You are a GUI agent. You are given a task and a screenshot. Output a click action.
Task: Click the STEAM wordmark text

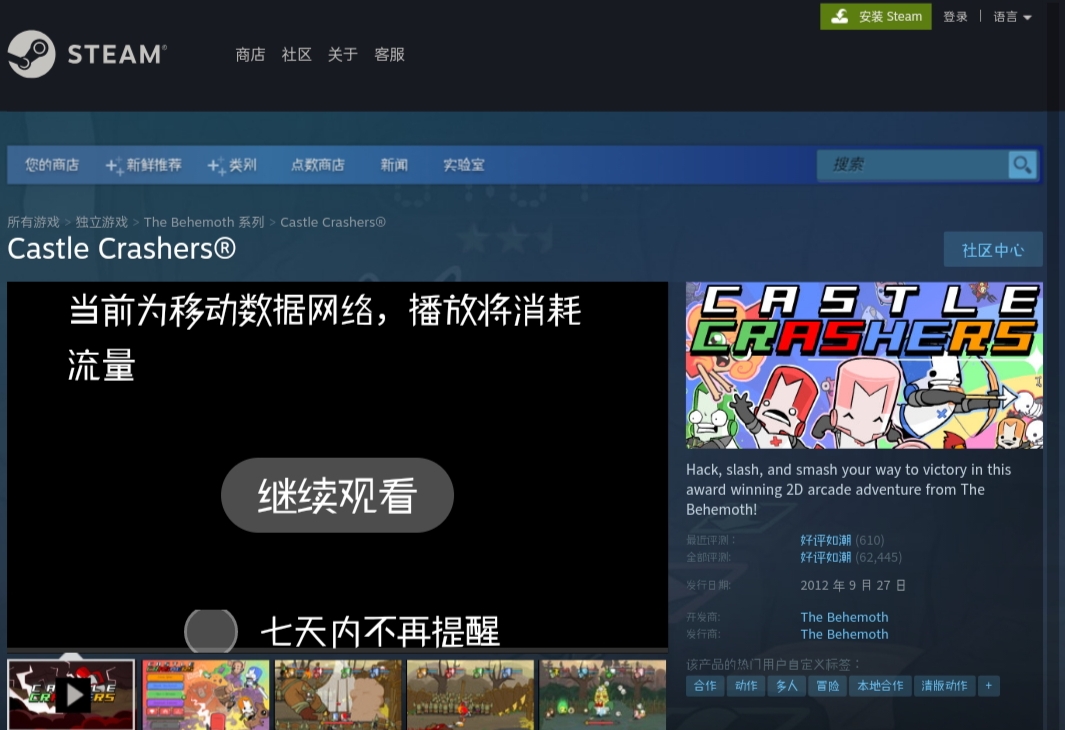[117, 54]
